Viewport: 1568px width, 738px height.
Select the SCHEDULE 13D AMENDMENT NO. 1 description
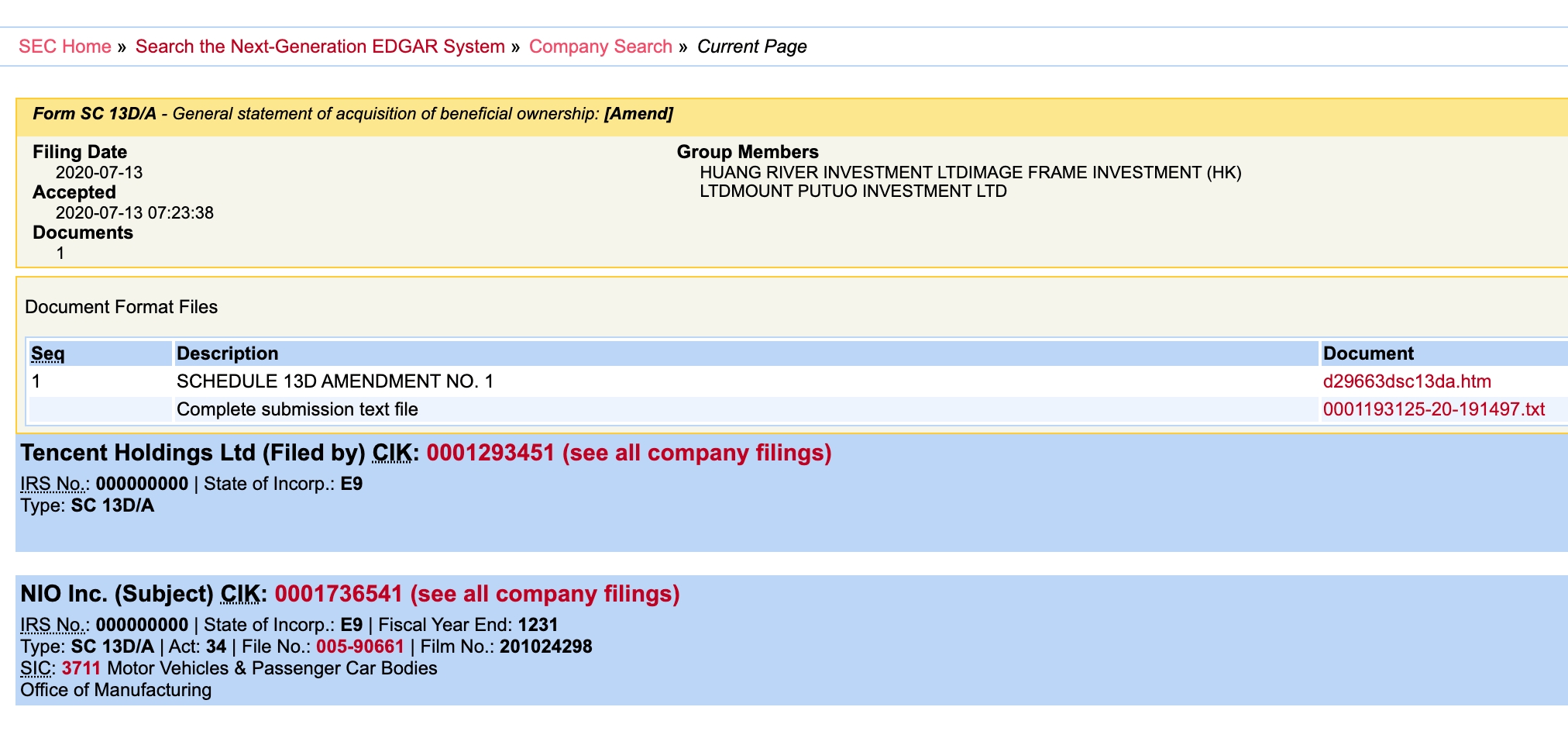point(335,381)
